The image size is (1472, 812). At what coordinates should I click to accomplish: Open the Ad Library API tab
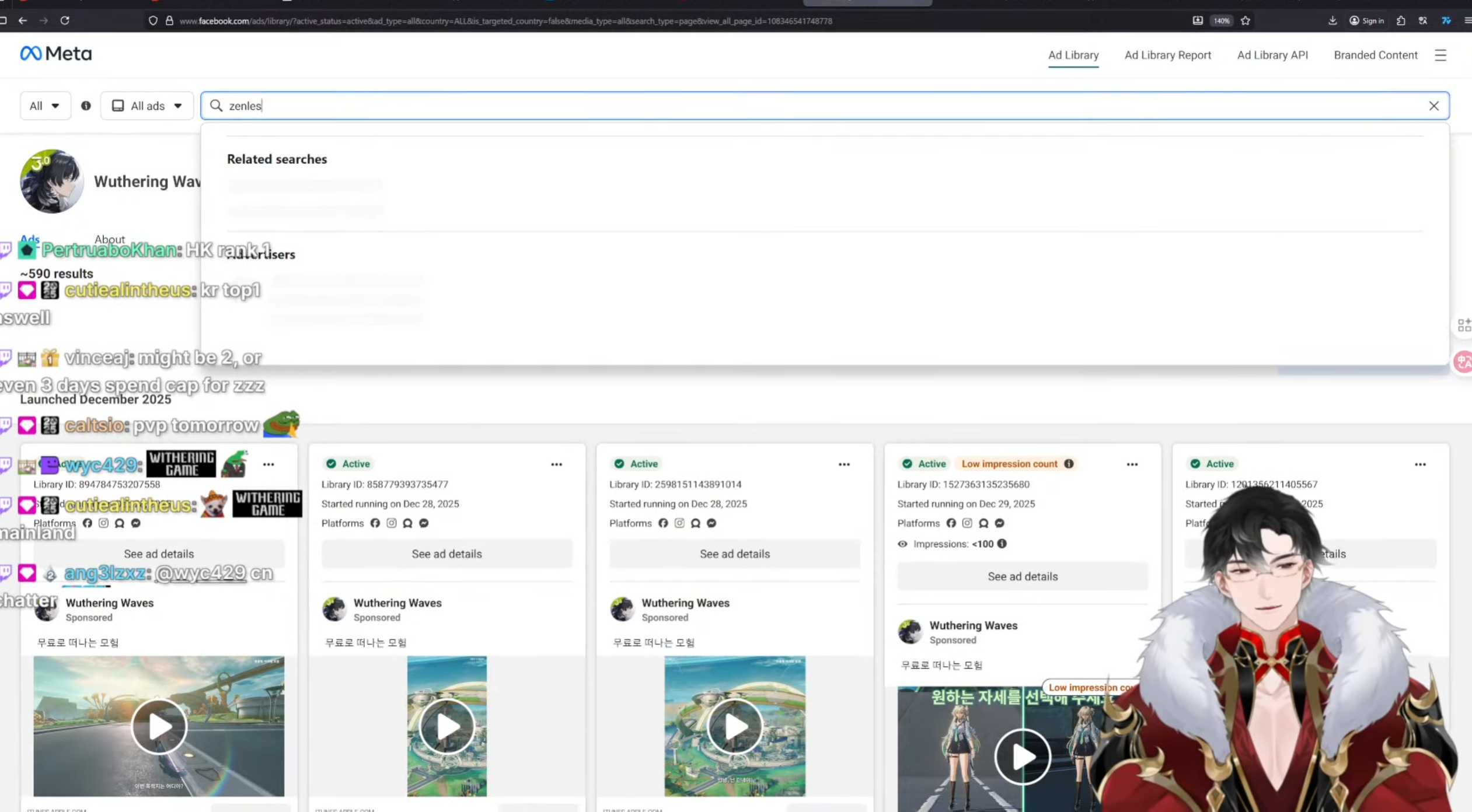(1272, 55)
